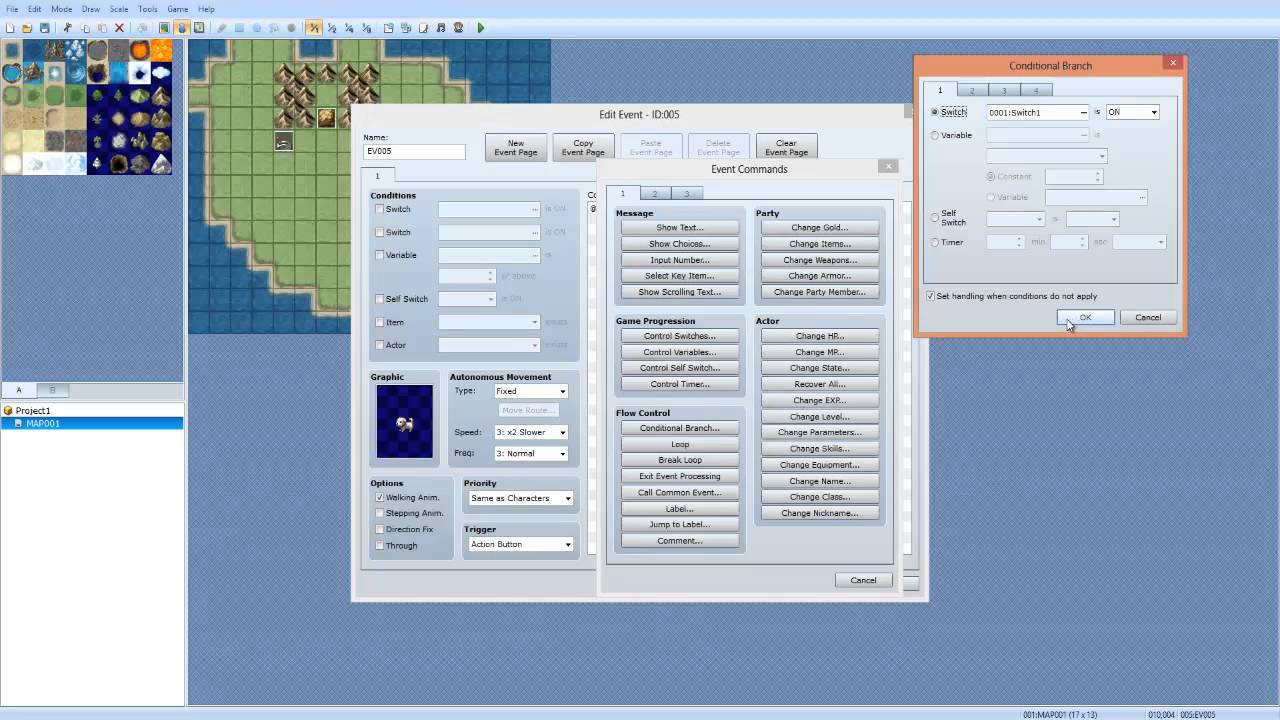This screenshot has height=720, width=1280.
Task: Enable the Variable condition checkbox in Edit Event
Action: tap(379, 255)
